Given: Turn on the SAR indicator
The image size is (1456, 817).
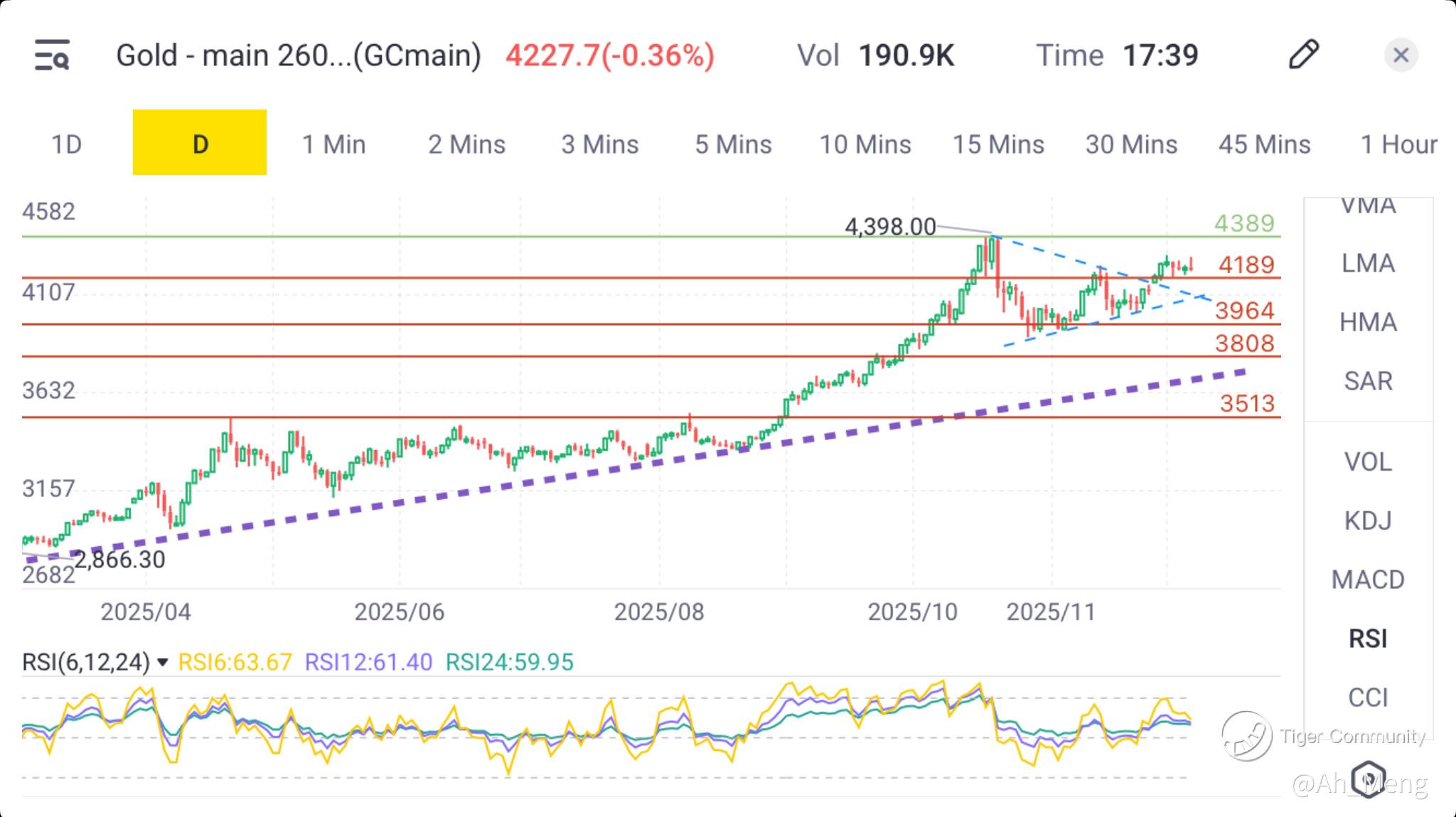Looking at the screenshot, I should [x=1368, y=381].
